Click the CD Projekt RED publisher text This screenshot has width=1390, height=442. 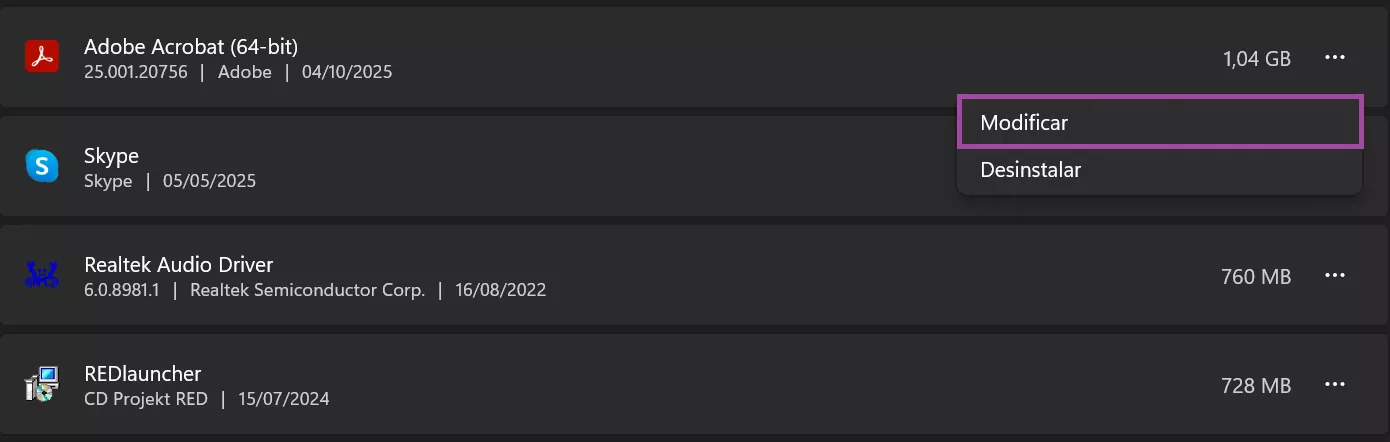coord(146,399)
